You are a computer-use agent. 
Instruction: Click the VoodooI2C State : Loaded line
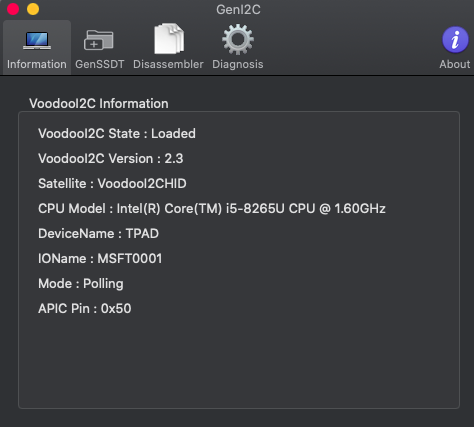pos(117,134)
